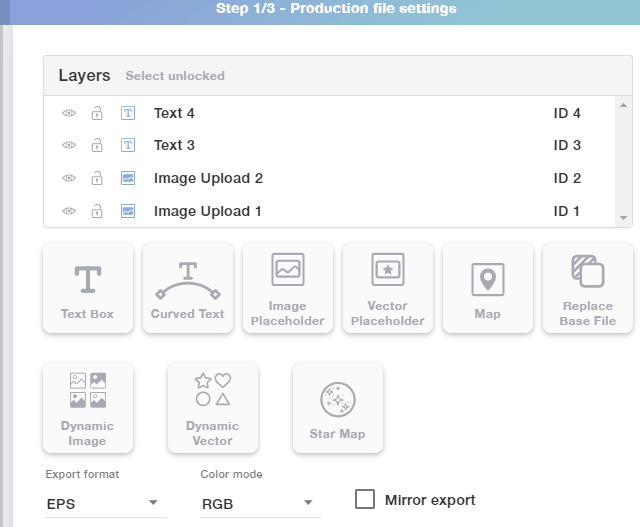Lock the Image Upload 1 layer
The image size is (640, 527).
tap(97, 211)
